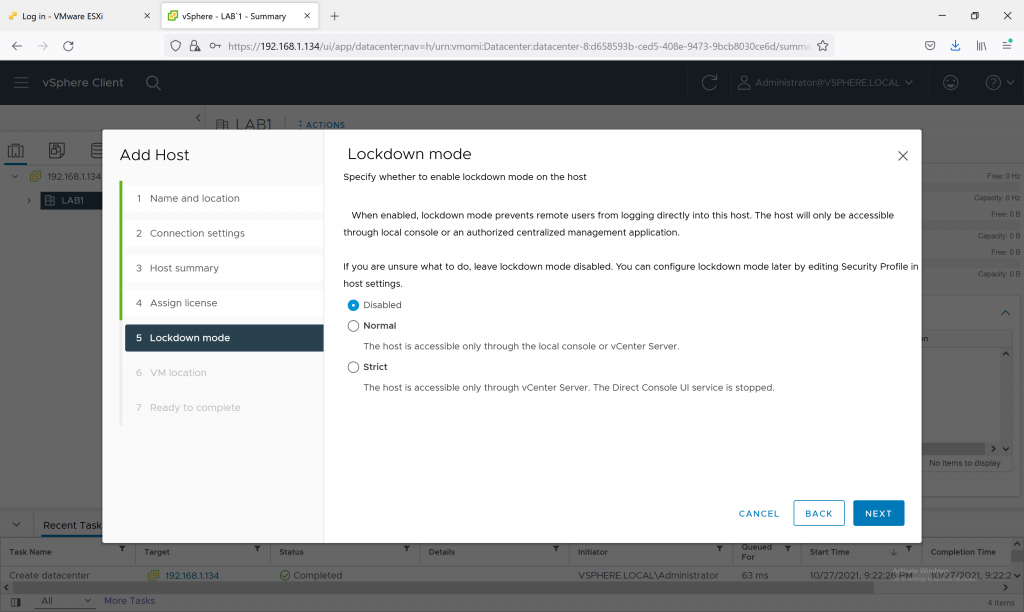Open the vSphere Client hamburger menu

21,82
